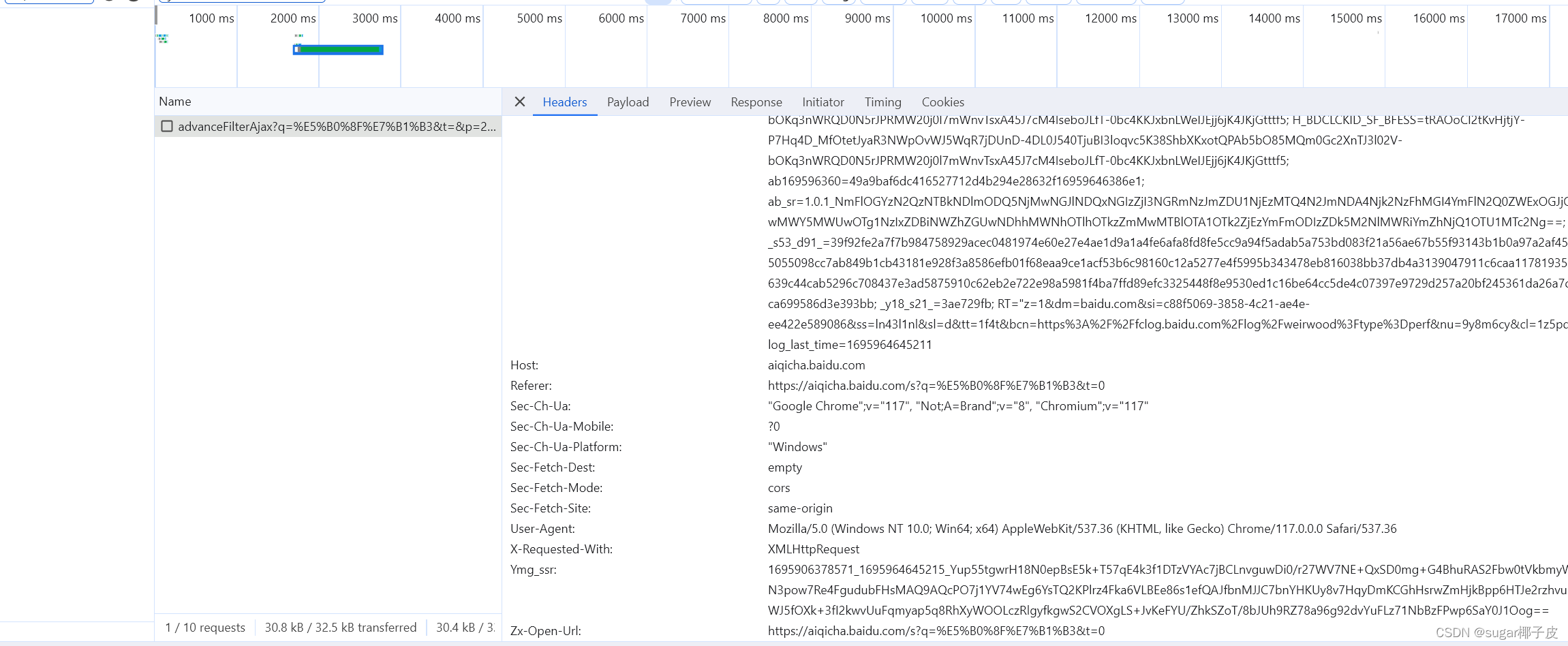Click the 10000 ms timeline label
The image size is (1568, 646).
click(x=947, y=18)
